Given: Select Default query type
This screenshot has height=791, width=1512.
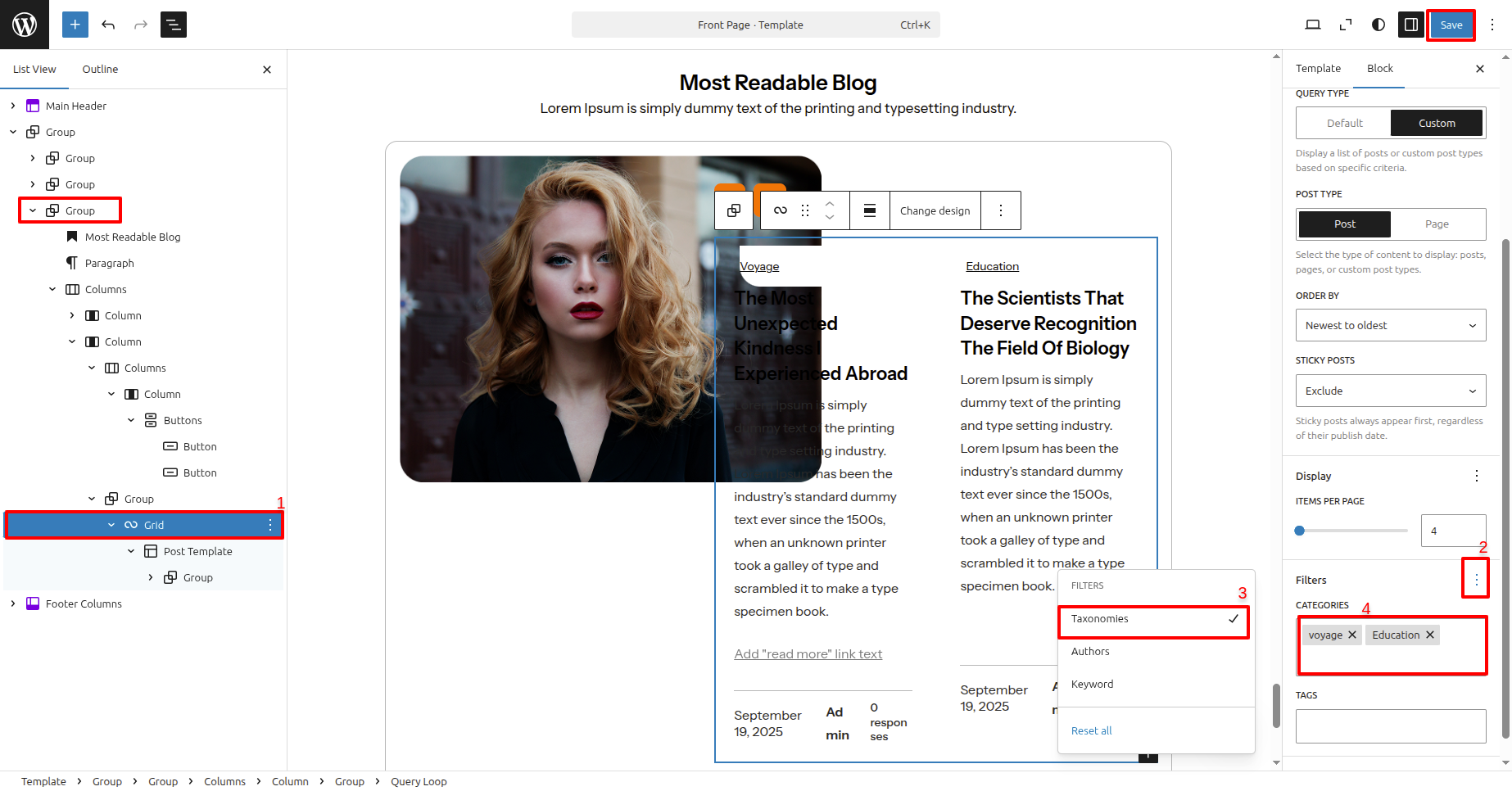Looking at the screenshot, I should coord(1344,124).
